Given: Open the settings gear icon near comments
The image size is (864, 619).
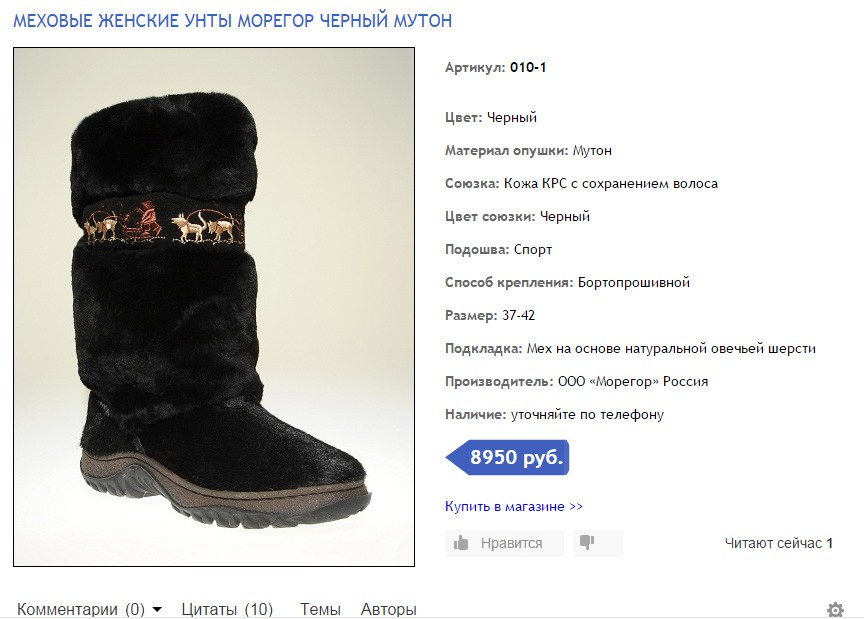Looking at the screenshot, I should click(835, 610).
